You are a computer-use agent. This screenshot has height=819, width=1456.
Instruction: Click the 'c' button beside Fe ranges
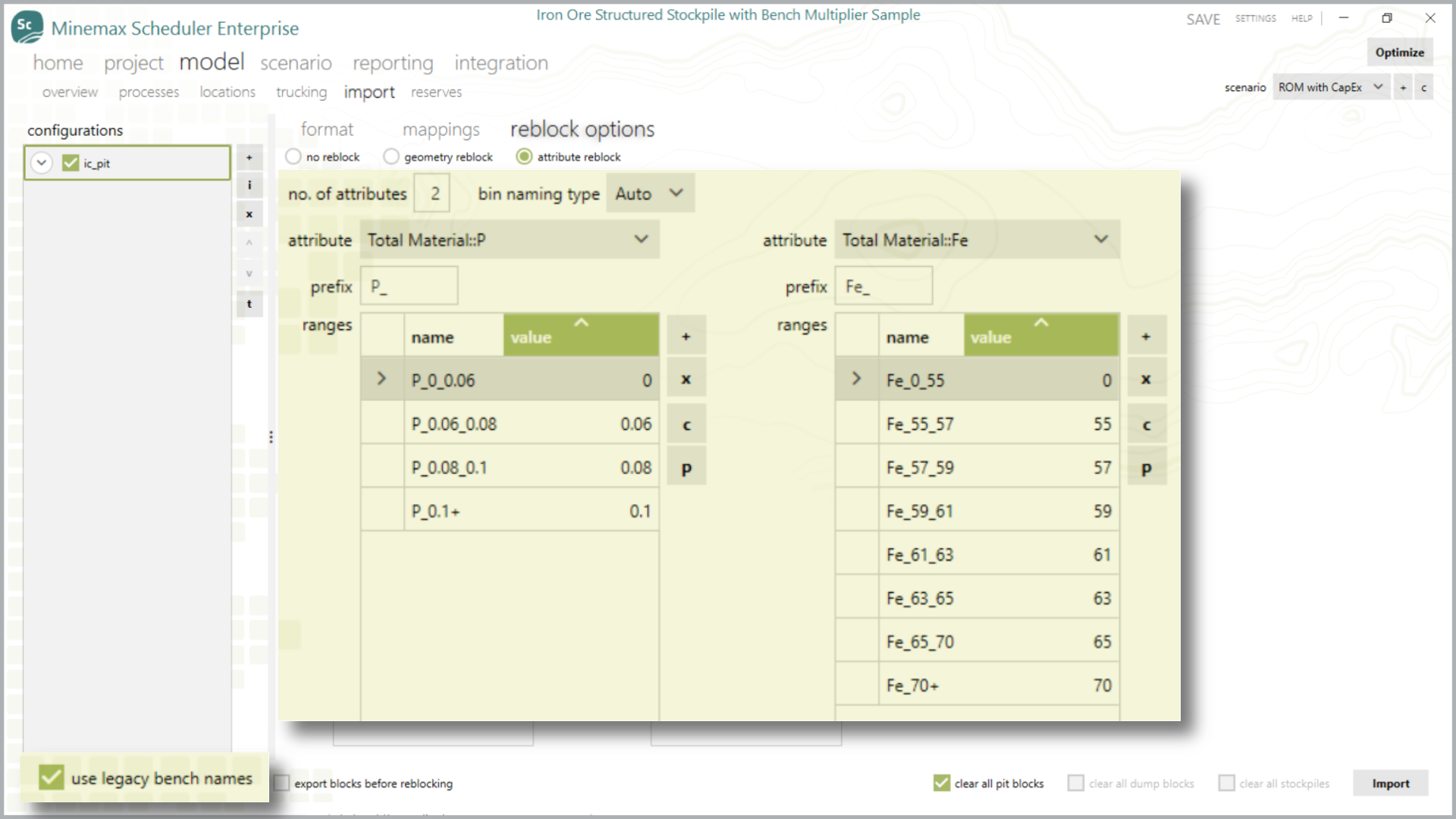click(x=1147, y=425)
